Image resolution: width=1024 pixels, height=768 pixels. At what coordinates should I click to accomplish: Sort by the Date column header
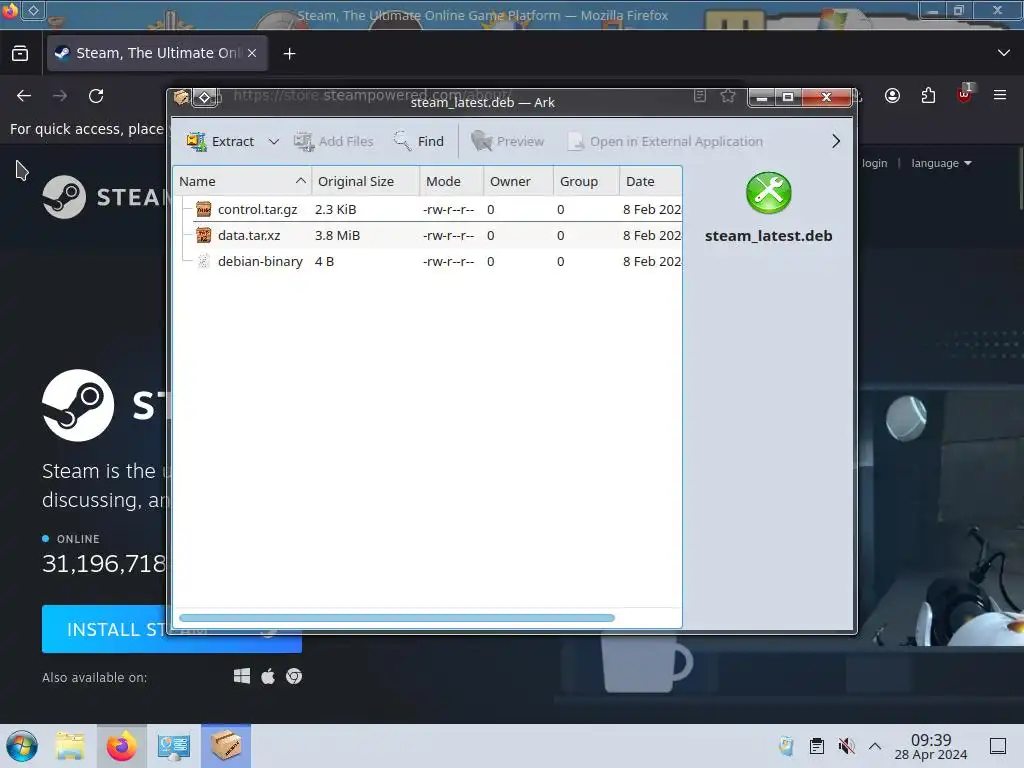[x=650, y=182]
